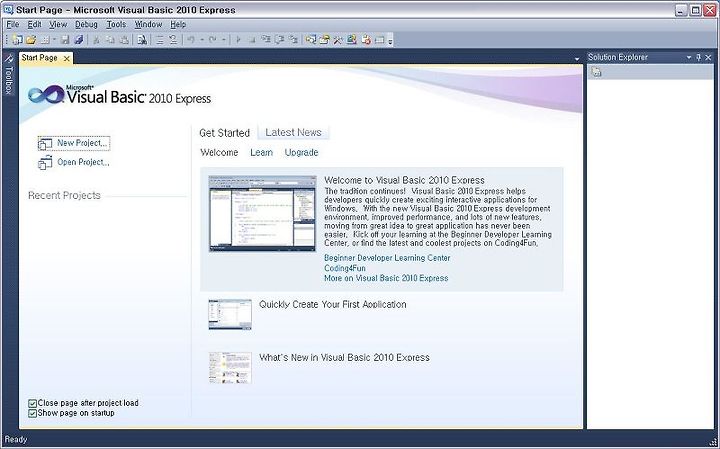The image size is (720, 449).
Task: Click the Toolbox hammer-and-wrench toolbar icon
Action: coord(338,40)
